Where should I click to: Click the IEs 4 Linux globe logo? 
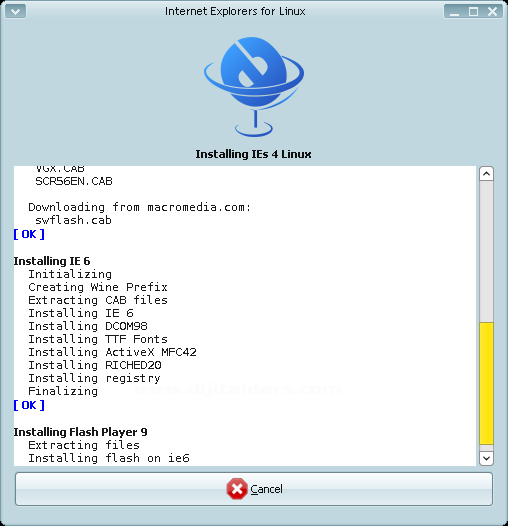[x=254, y=87]
